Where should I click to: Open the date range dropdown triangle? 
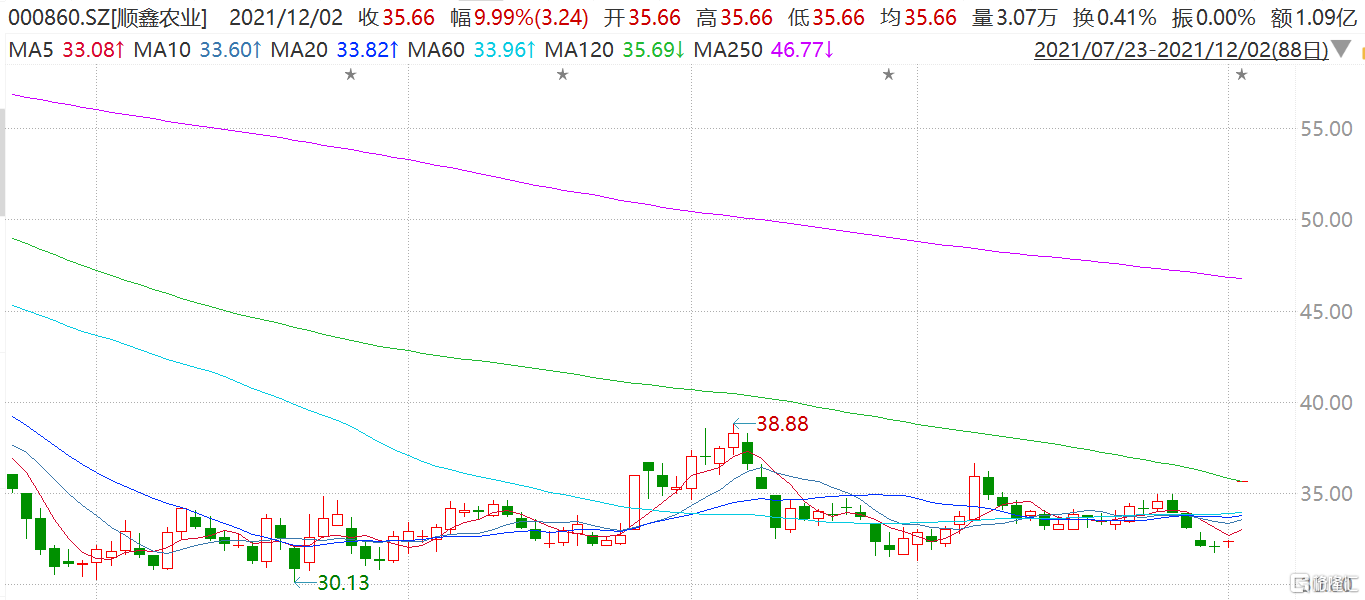[1341, 49]
